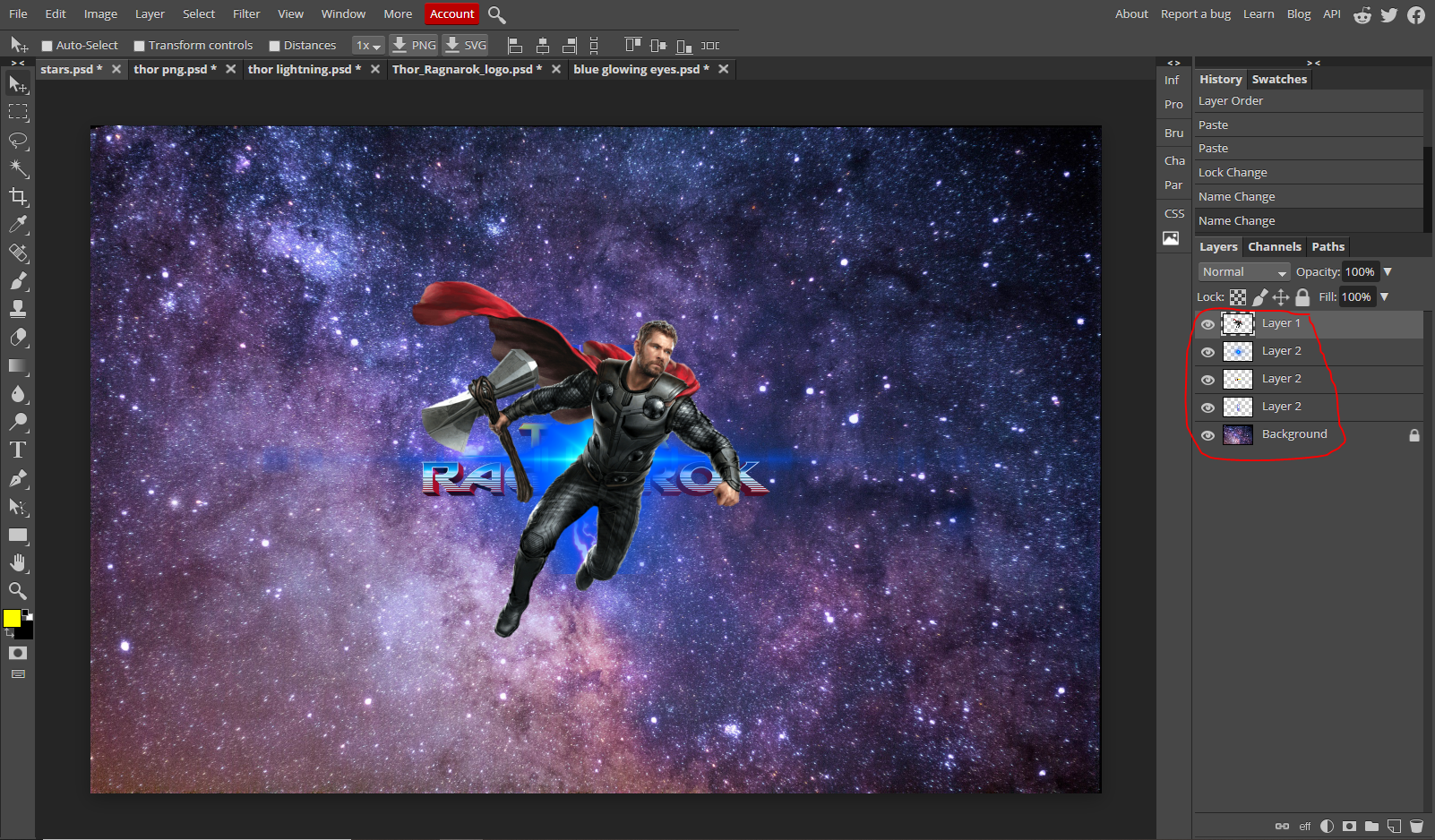Open the Reddit icon link
Viewport: 1435px width, 840px height.
point(1362,14)
